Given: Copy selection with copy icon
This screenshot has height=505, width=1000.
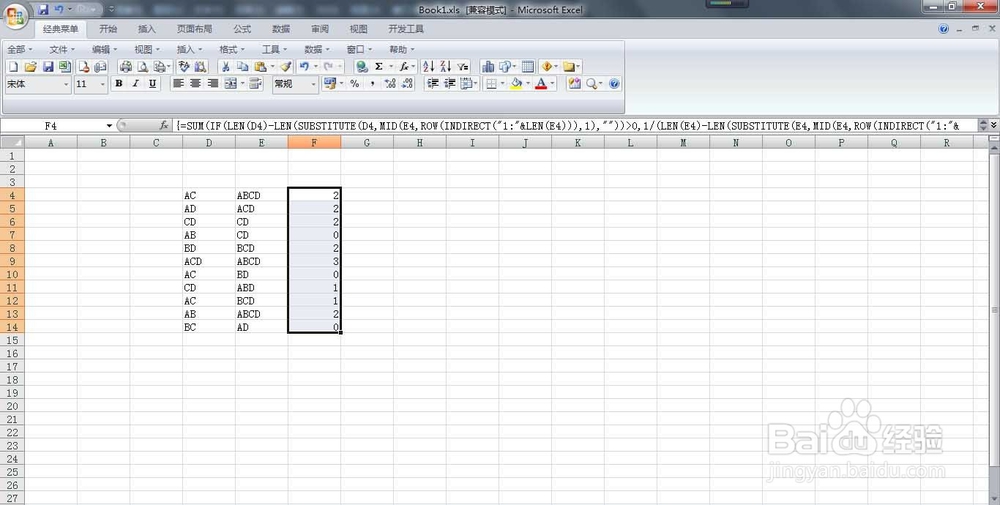Looking at the screenshot, I should [242, 66].
